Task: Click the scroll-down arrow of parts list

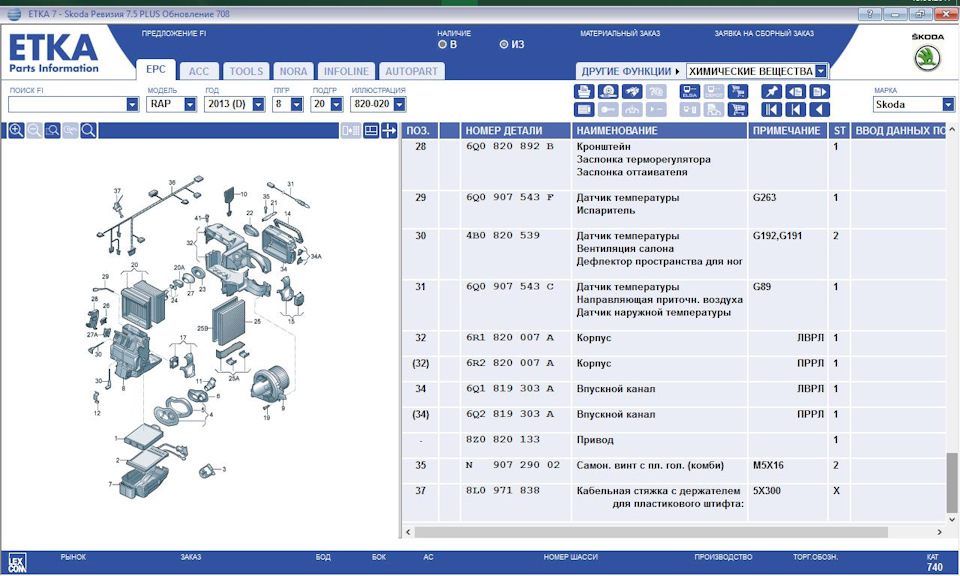Action: pyautogui.click(x=951, y=519)
